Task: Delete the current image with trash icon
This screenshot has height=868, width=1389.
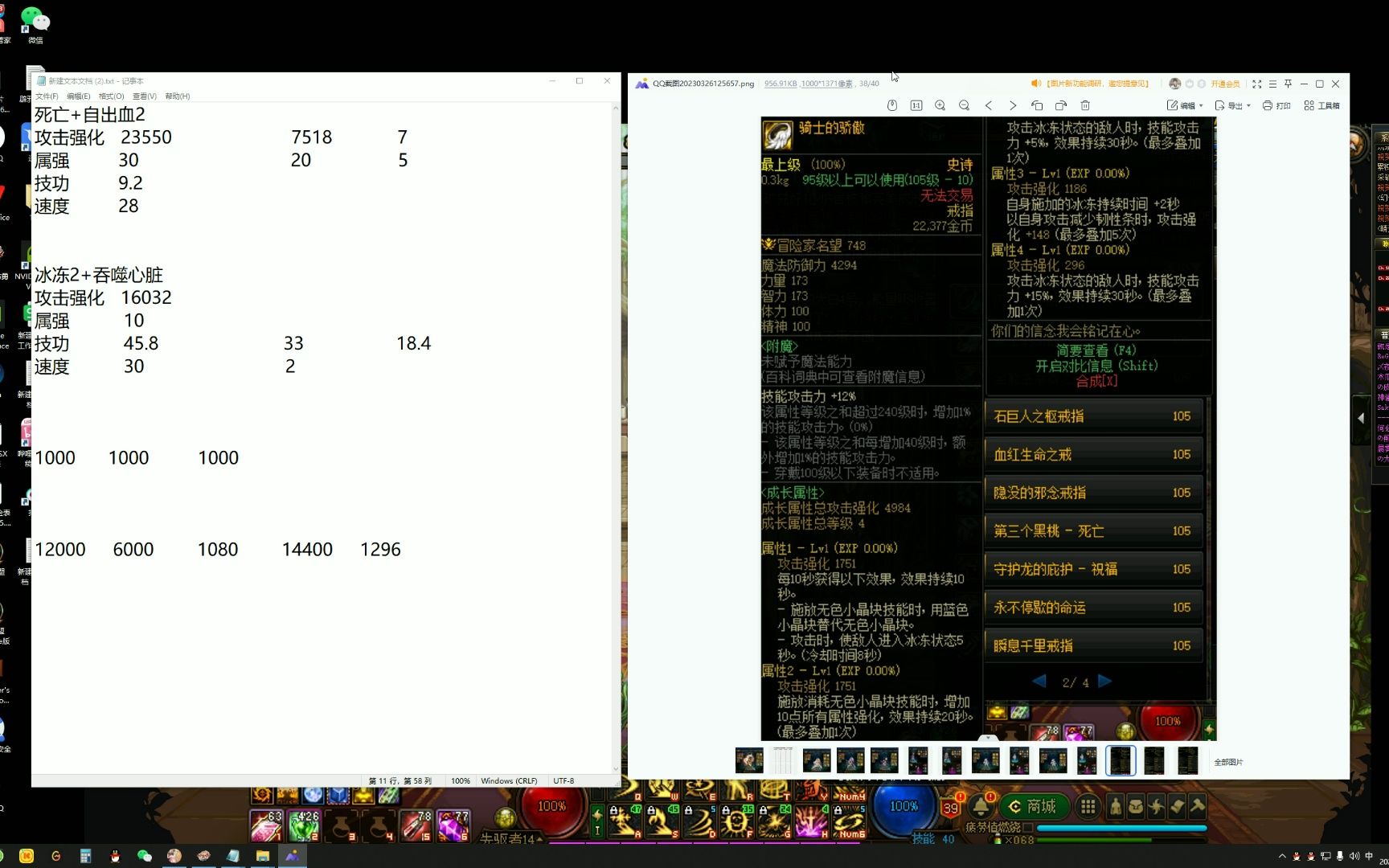Action: (x=1085, y=105)
